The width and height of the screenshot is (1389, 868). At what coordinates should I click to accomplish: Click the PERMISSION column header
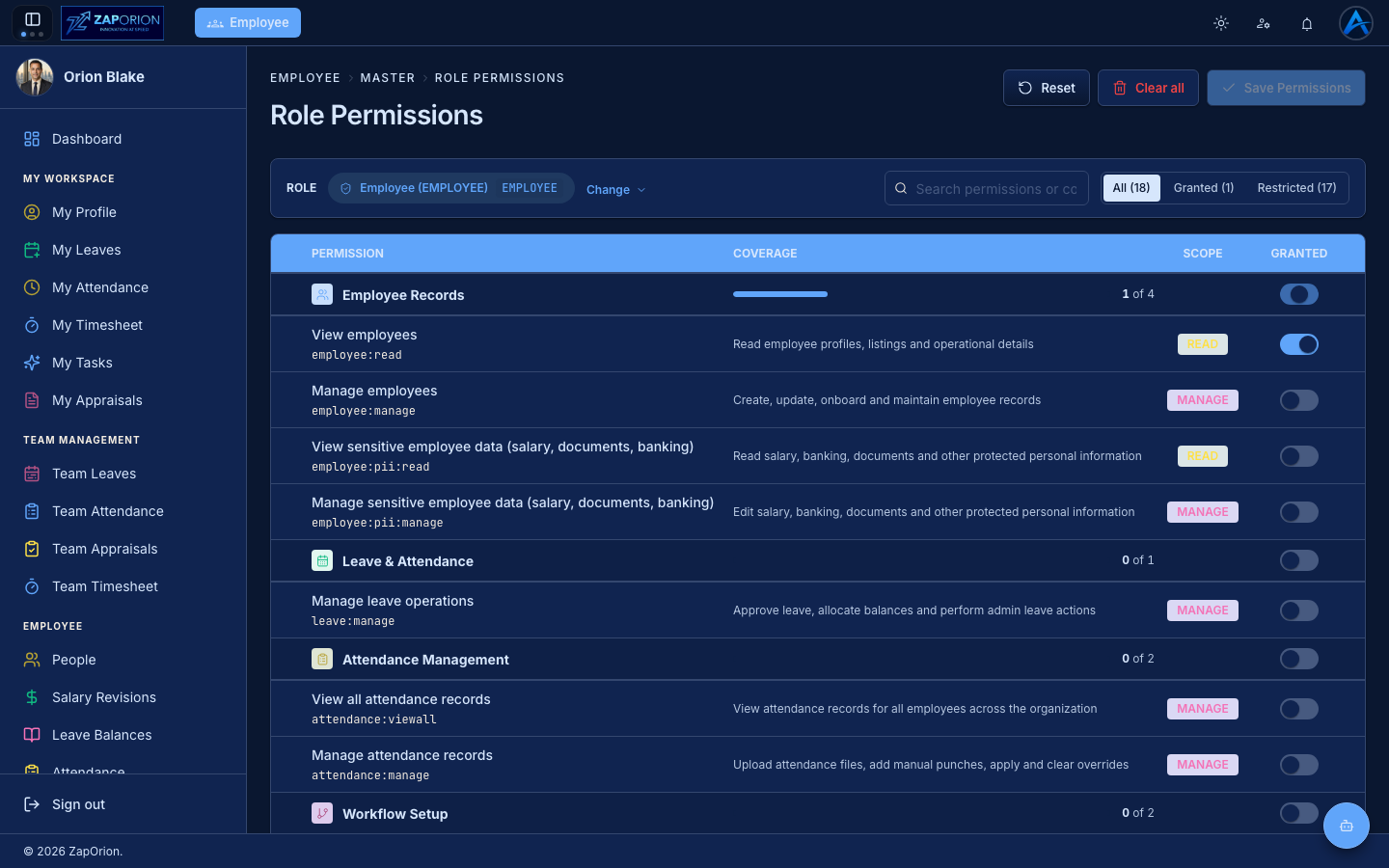[x=347, y=254]
